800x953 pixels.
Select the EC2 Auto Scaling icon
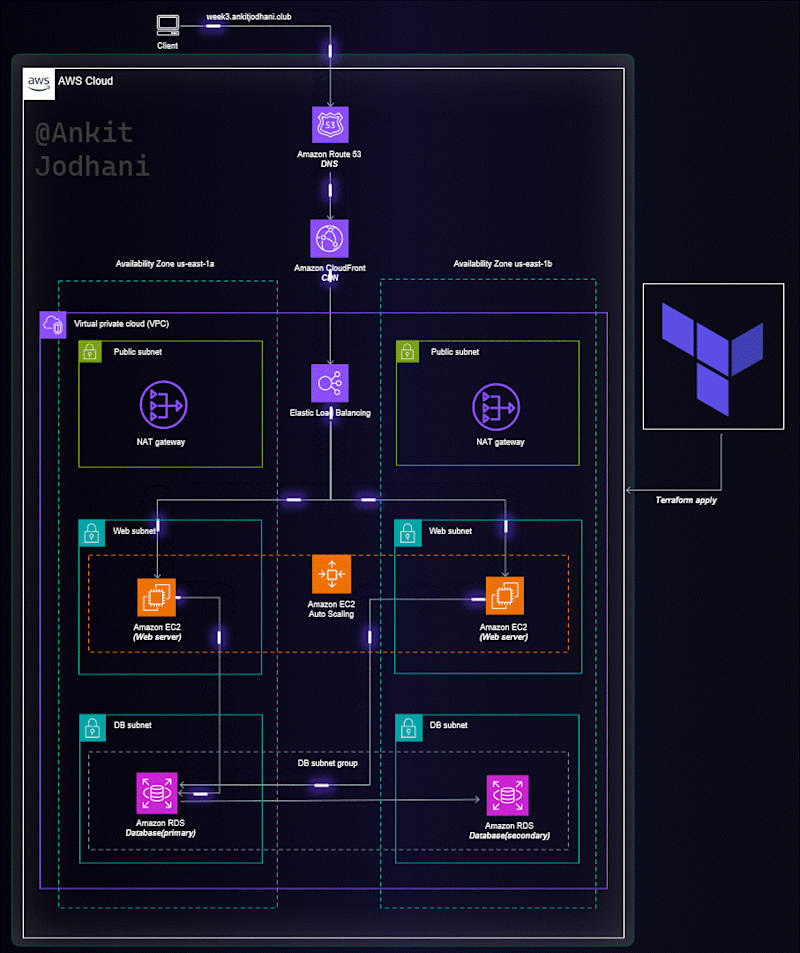coord(331,574)
